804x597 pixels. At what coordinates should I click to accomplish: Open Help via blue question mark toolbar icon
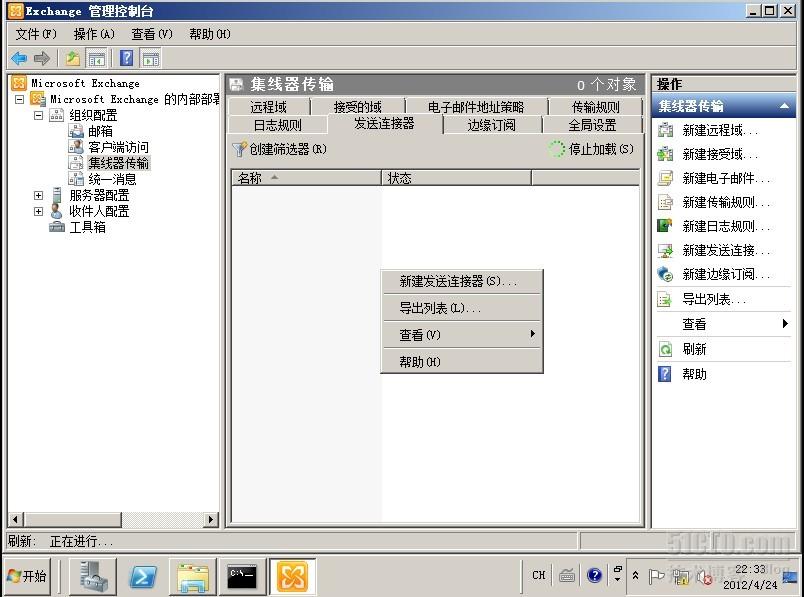(126, 58)
